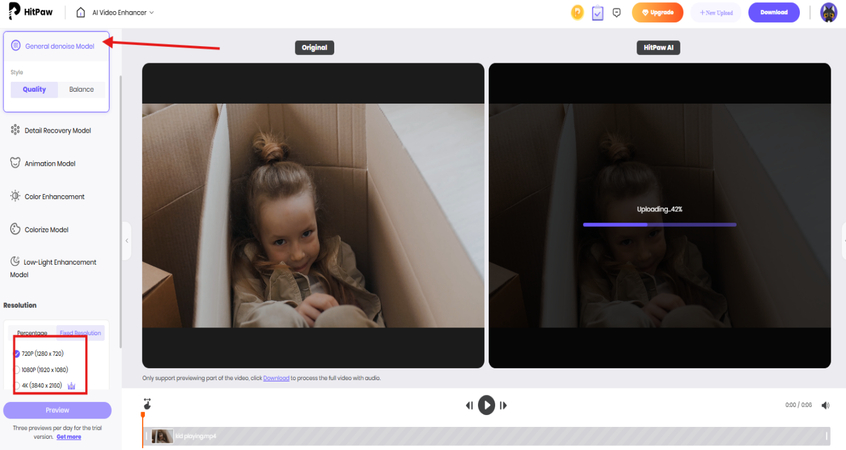Select 1080P (1920 x 1080) option

click(x=41, y=370)
